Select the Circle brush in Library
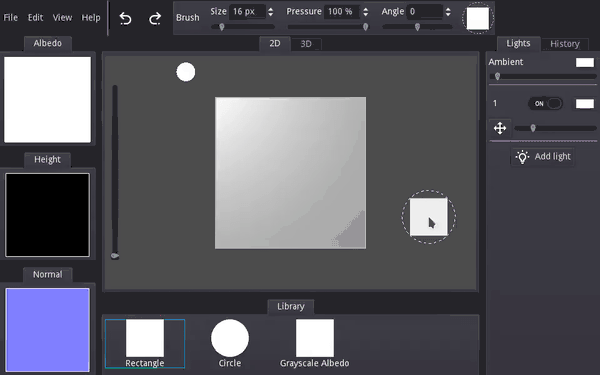The image size is (600, 375). [230, 343]
